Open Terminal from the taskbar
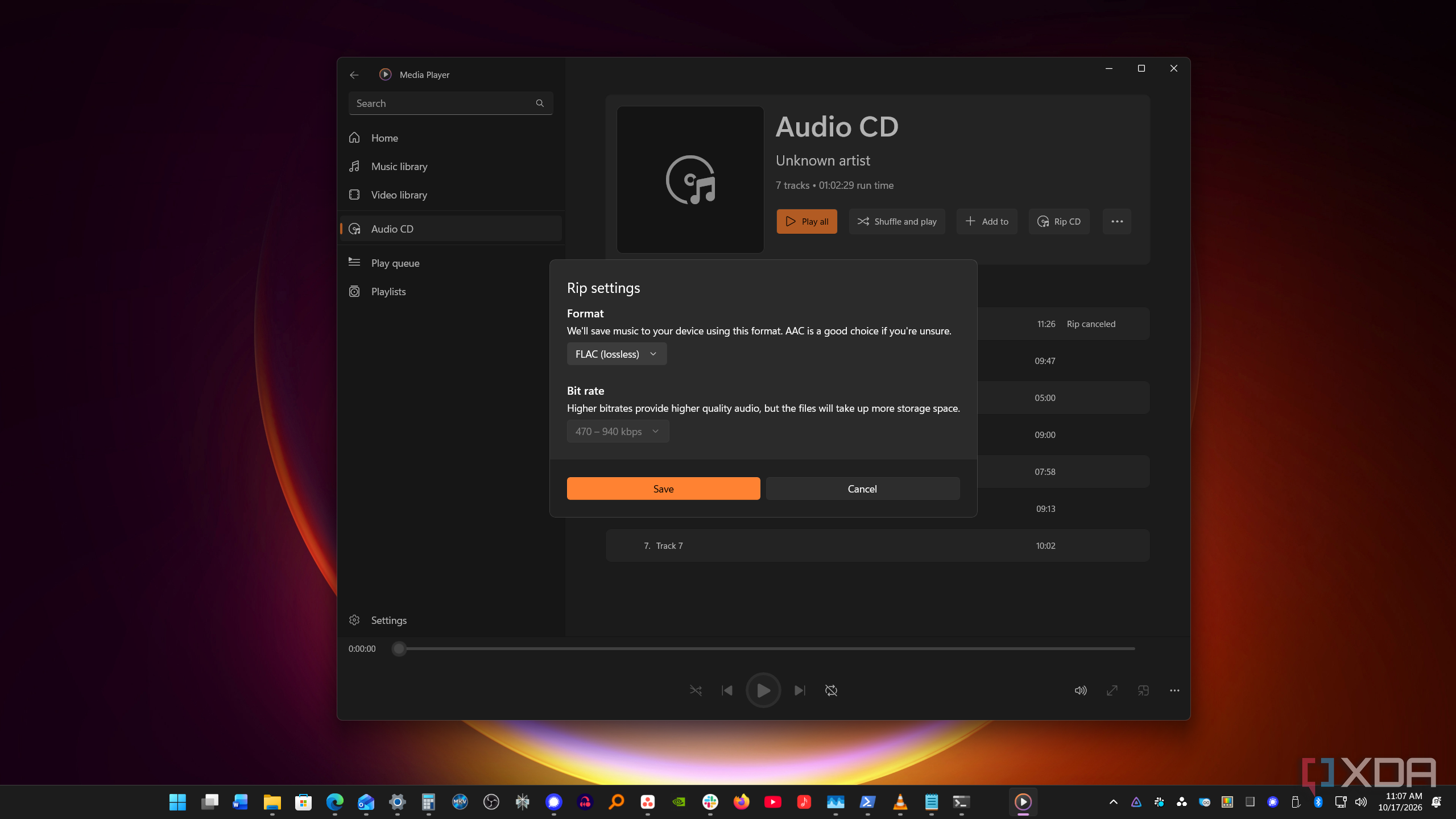The image size is (1456, 819). [x=961, y=802]
